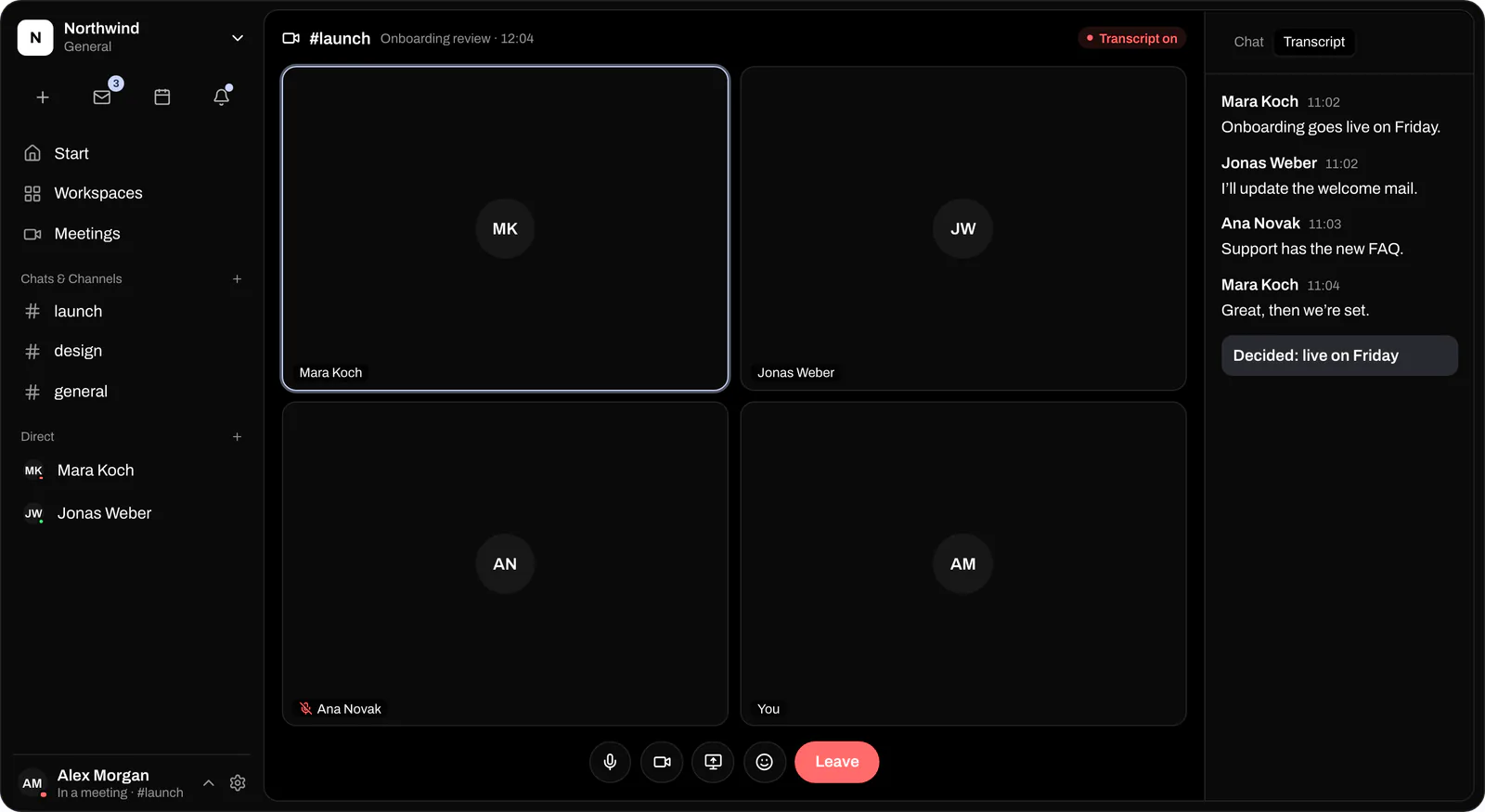Open the general channel

point(132,392)
